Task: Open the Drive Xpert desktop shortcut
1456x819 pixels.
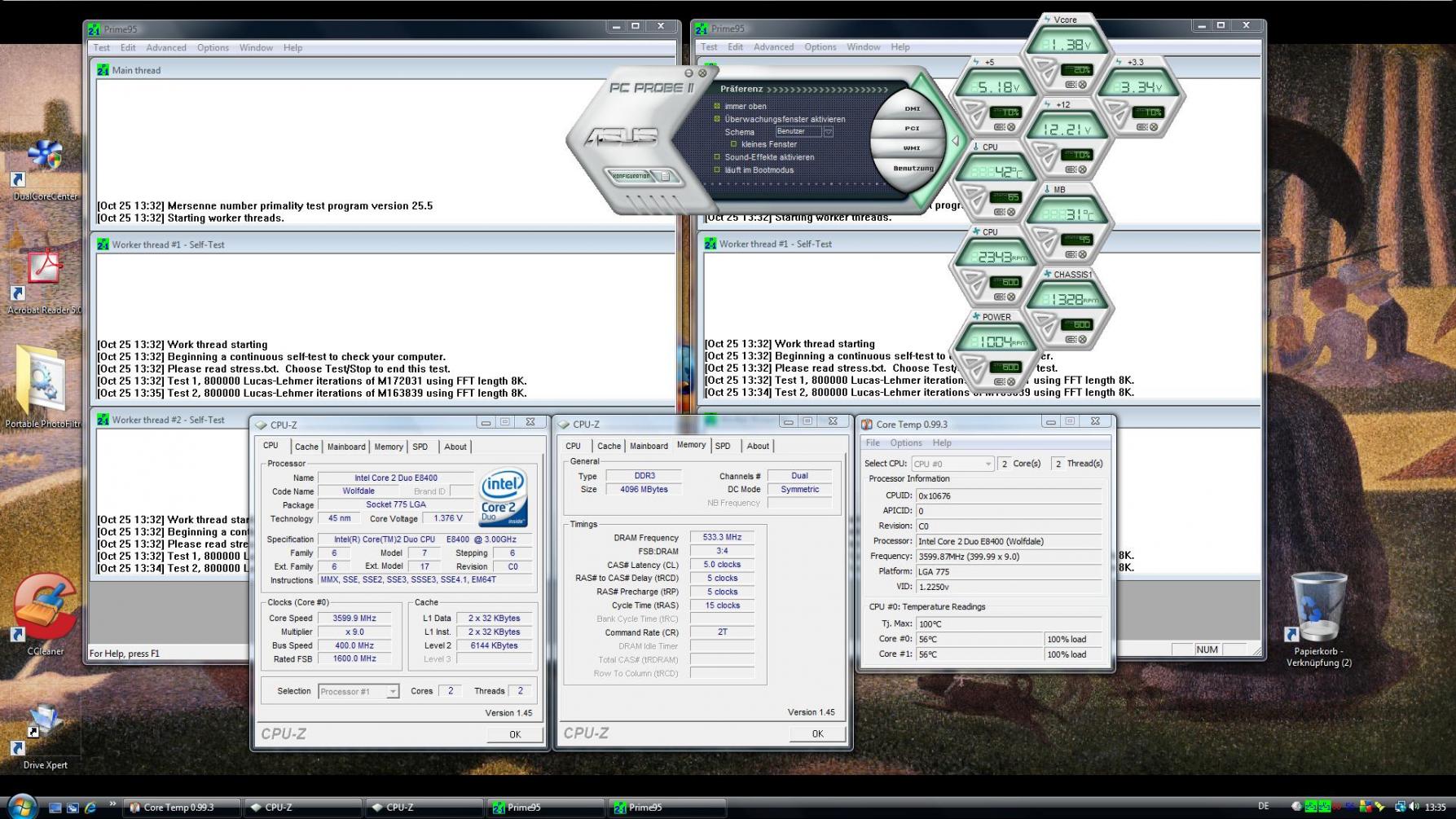Action: coord(45,736)
